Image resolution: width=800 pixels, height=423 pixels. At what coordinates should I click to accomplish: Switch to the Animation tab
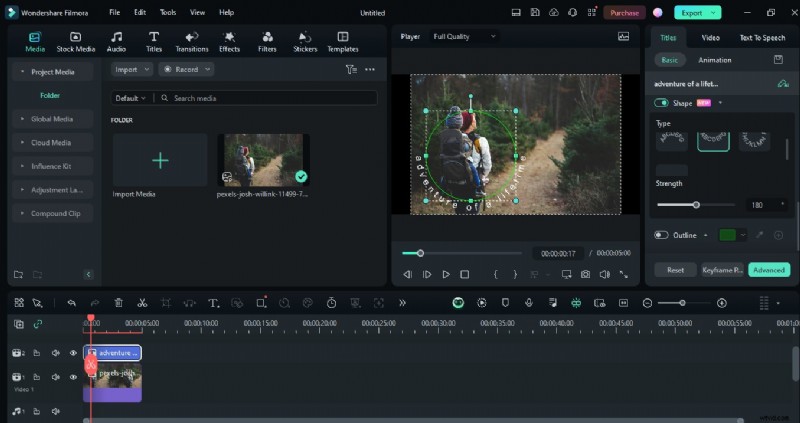click(714, 60)
